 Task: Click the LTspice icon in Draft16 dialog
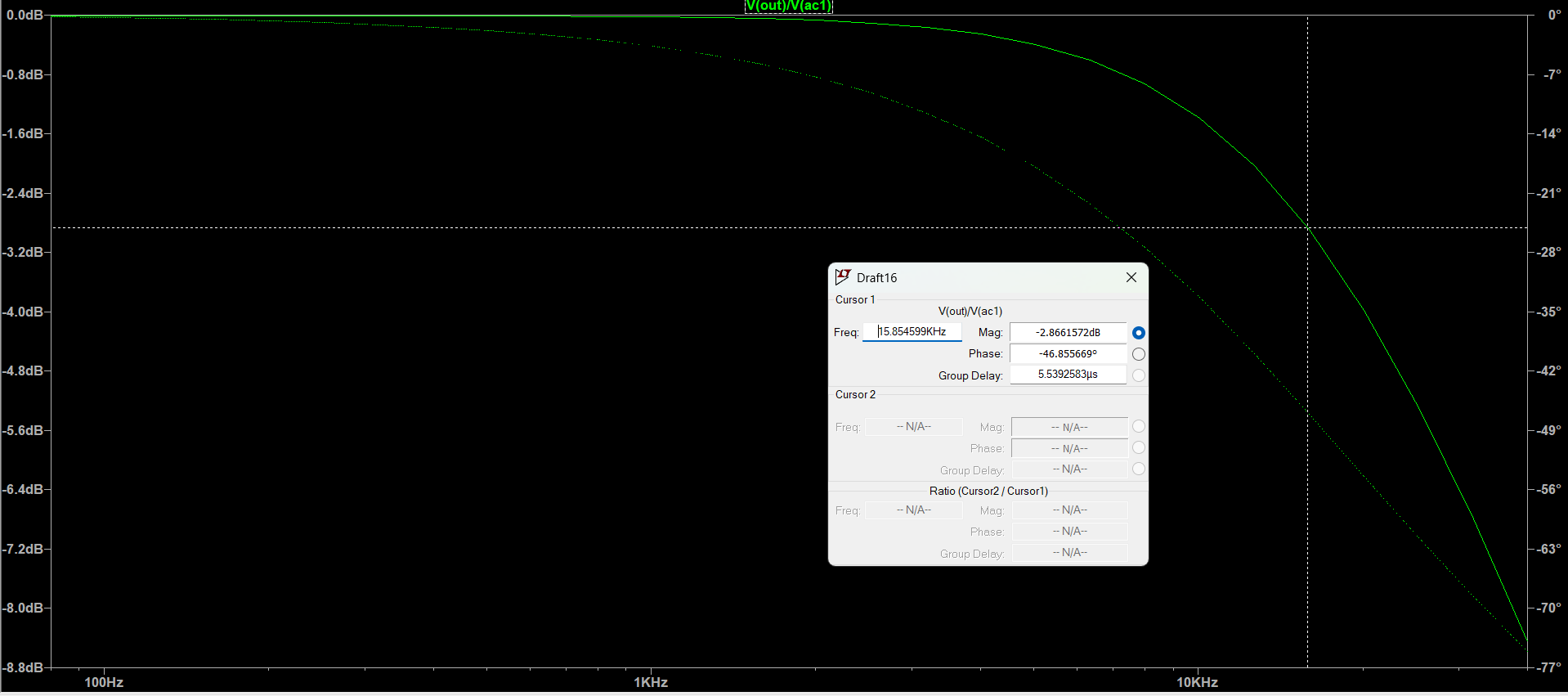[x=843, y=277]
